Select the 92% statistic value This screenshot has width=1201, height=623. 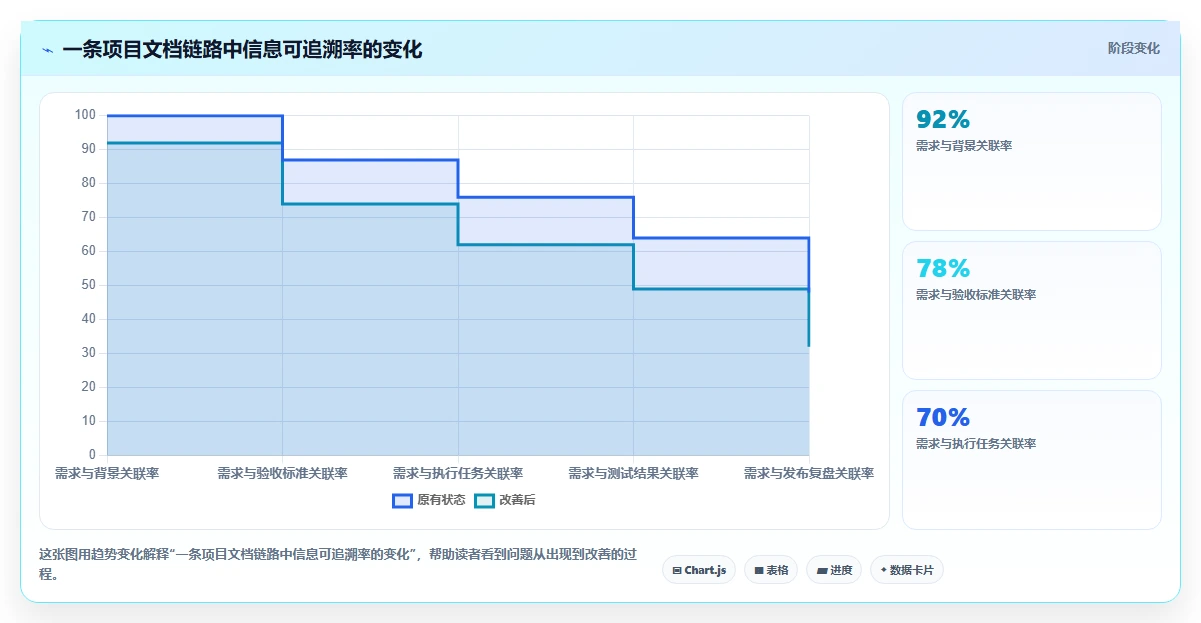[x=943, y=119]
